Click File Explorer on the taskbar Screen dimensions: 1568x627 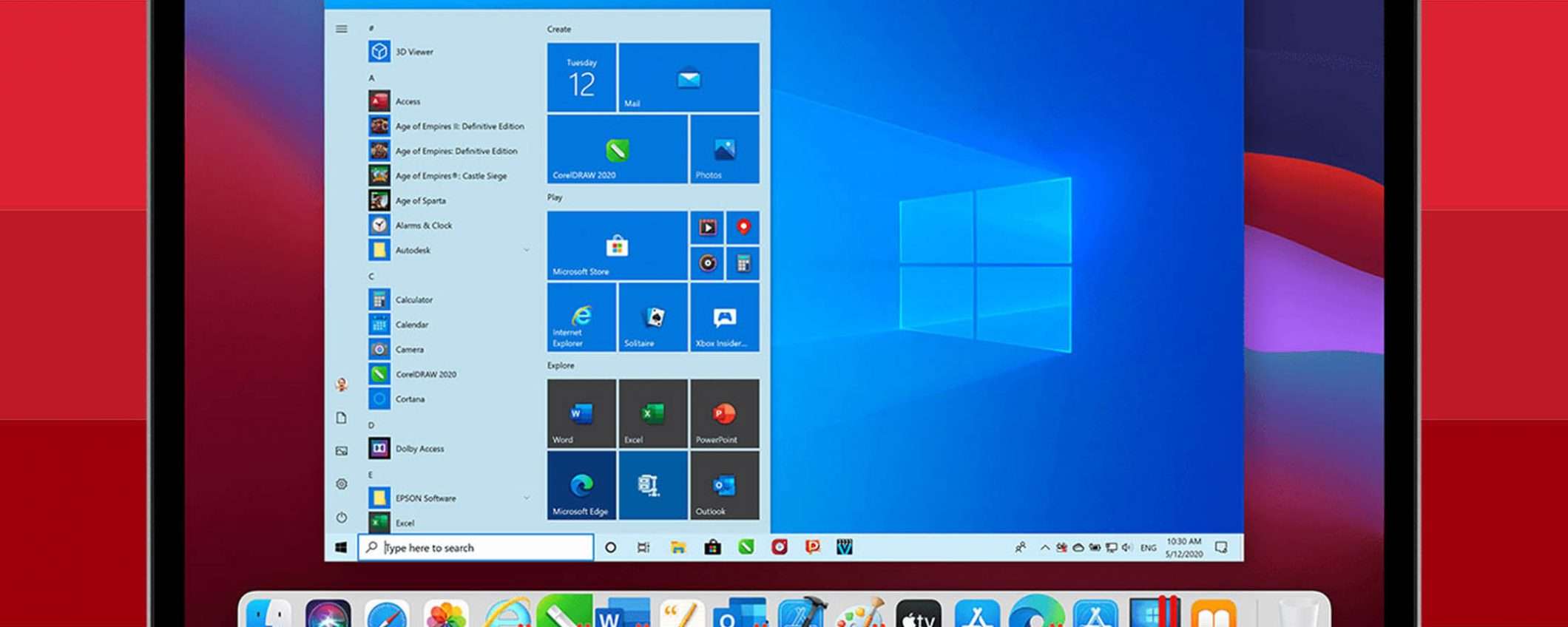pyautogui.click(x=678, y=547)
